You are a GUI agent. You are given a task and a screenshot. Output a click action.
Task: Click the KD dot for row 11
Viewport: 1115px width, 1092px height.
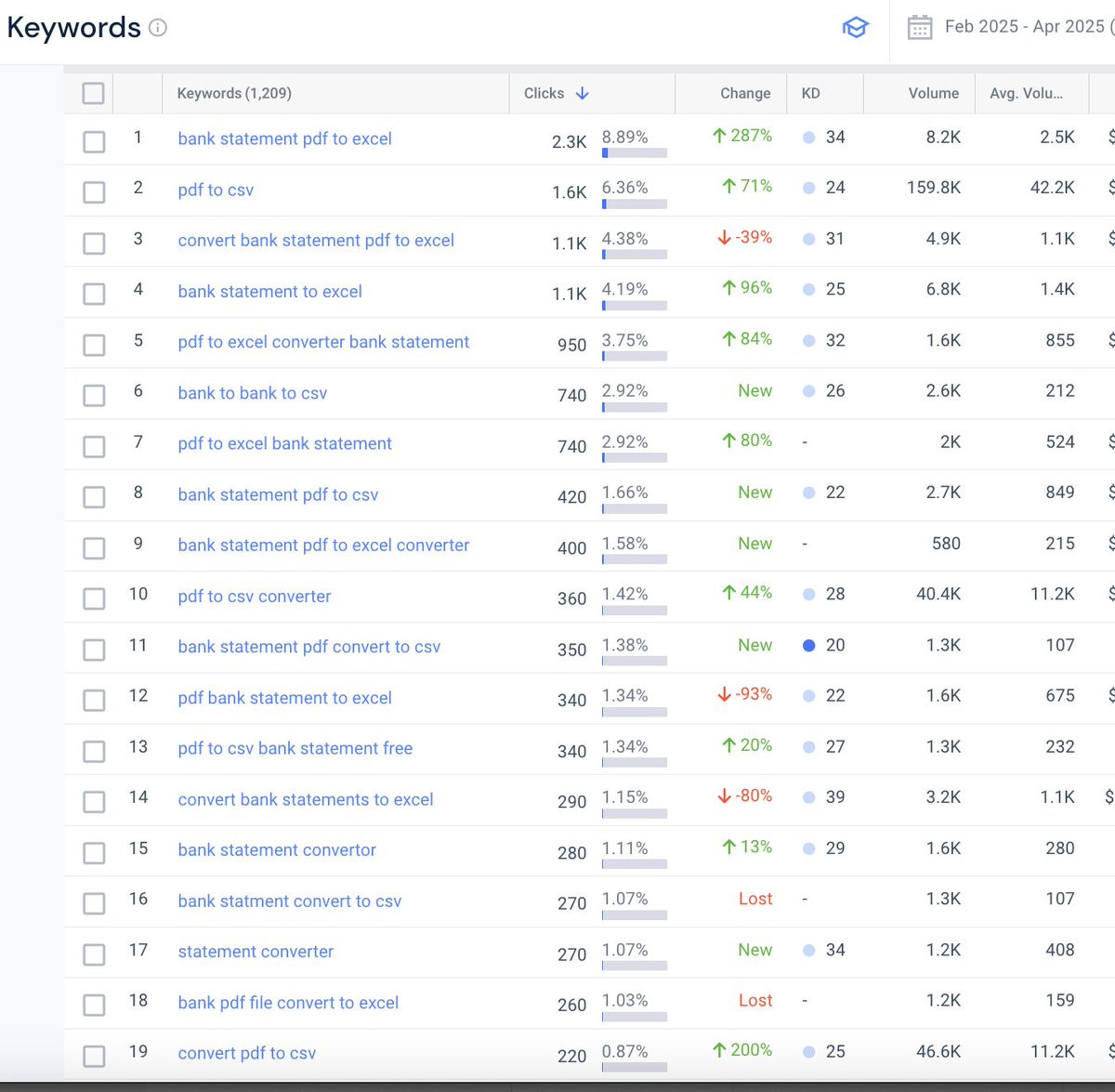[808, 645]
